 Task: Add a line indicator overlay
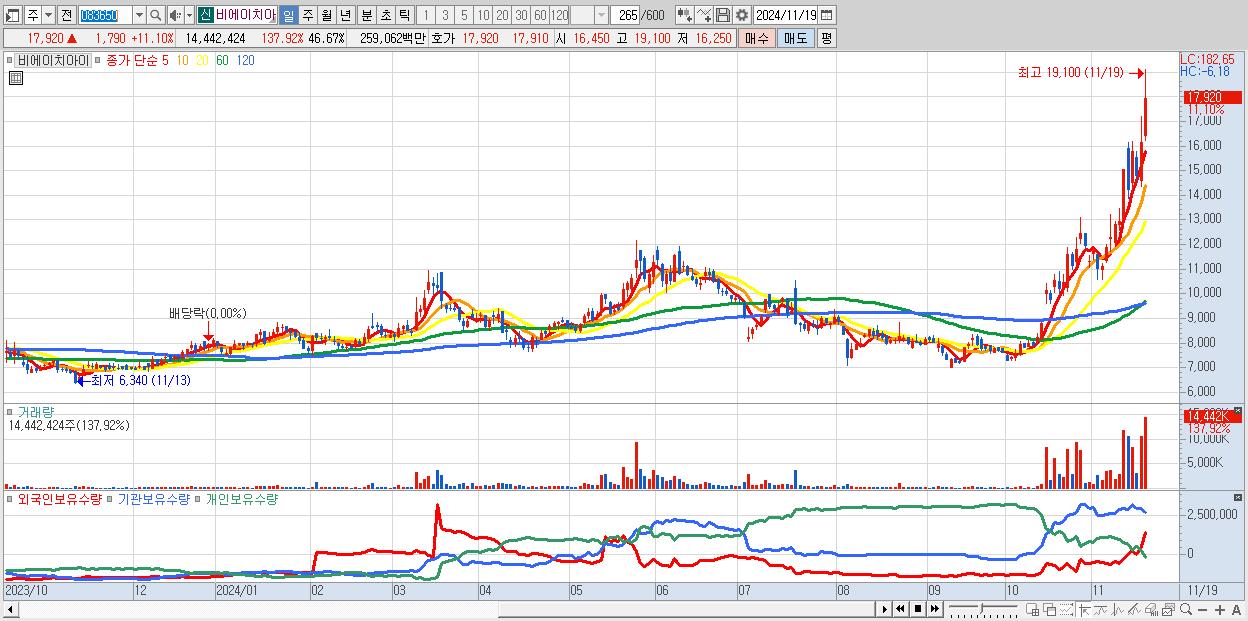click(x=704, y=15)
